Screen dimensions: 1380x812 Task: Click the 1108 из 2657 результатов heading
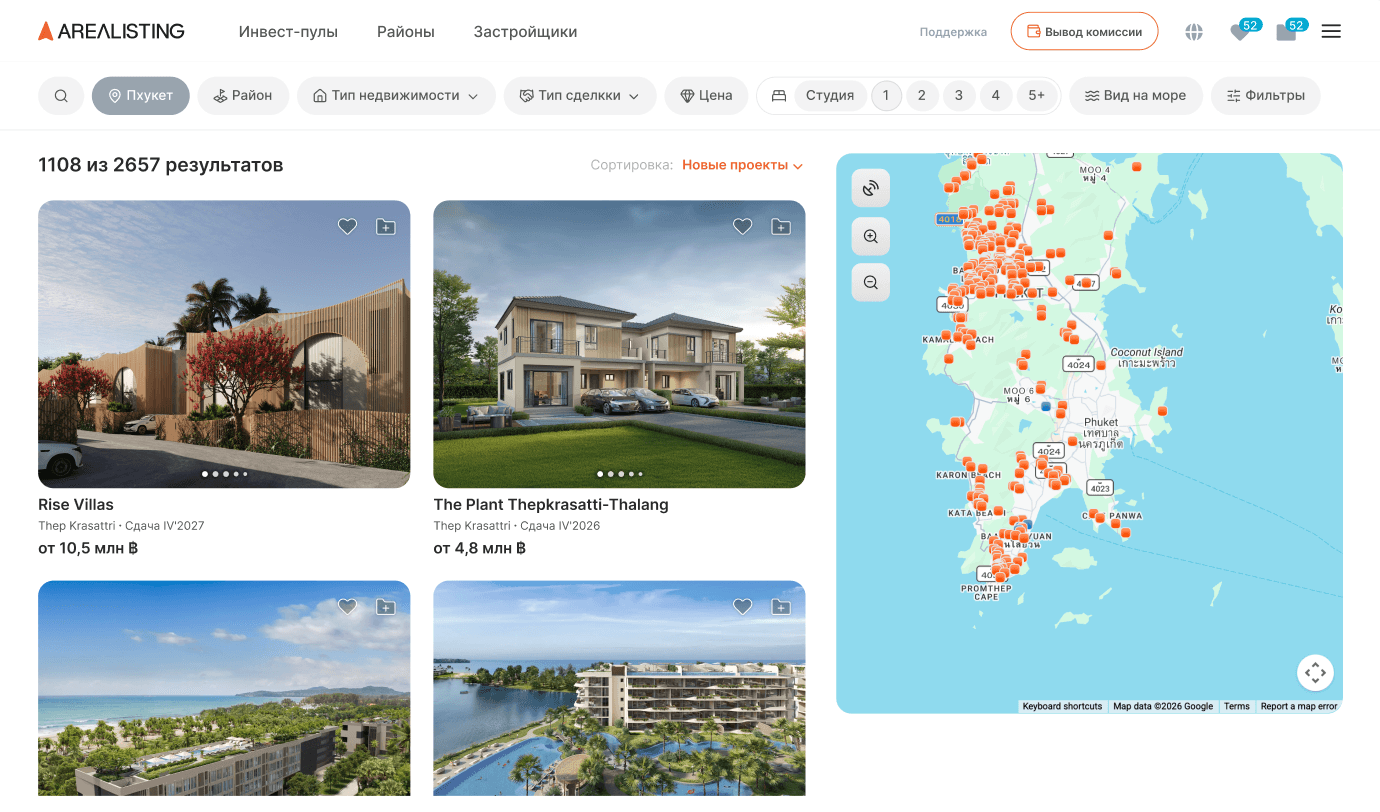point(161,165)
